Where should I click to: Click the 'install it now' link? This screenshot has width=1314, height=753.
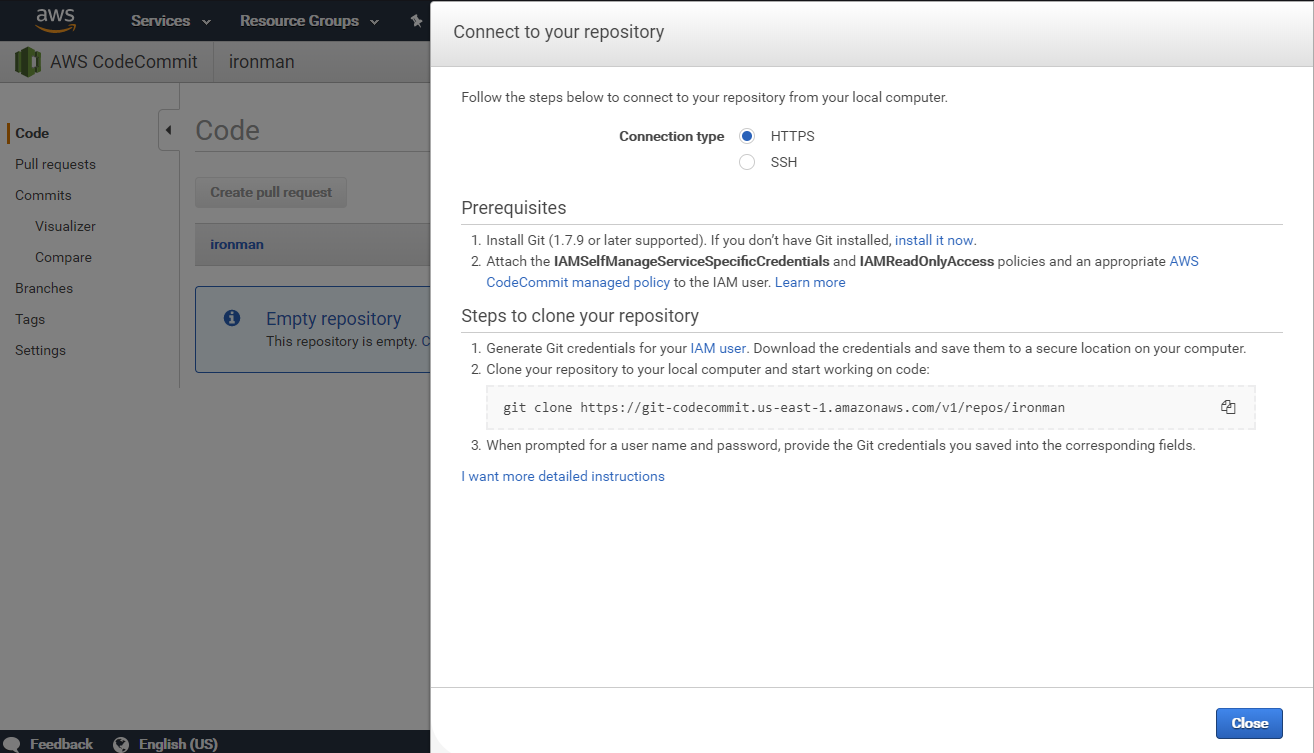(x=934, y=240)
